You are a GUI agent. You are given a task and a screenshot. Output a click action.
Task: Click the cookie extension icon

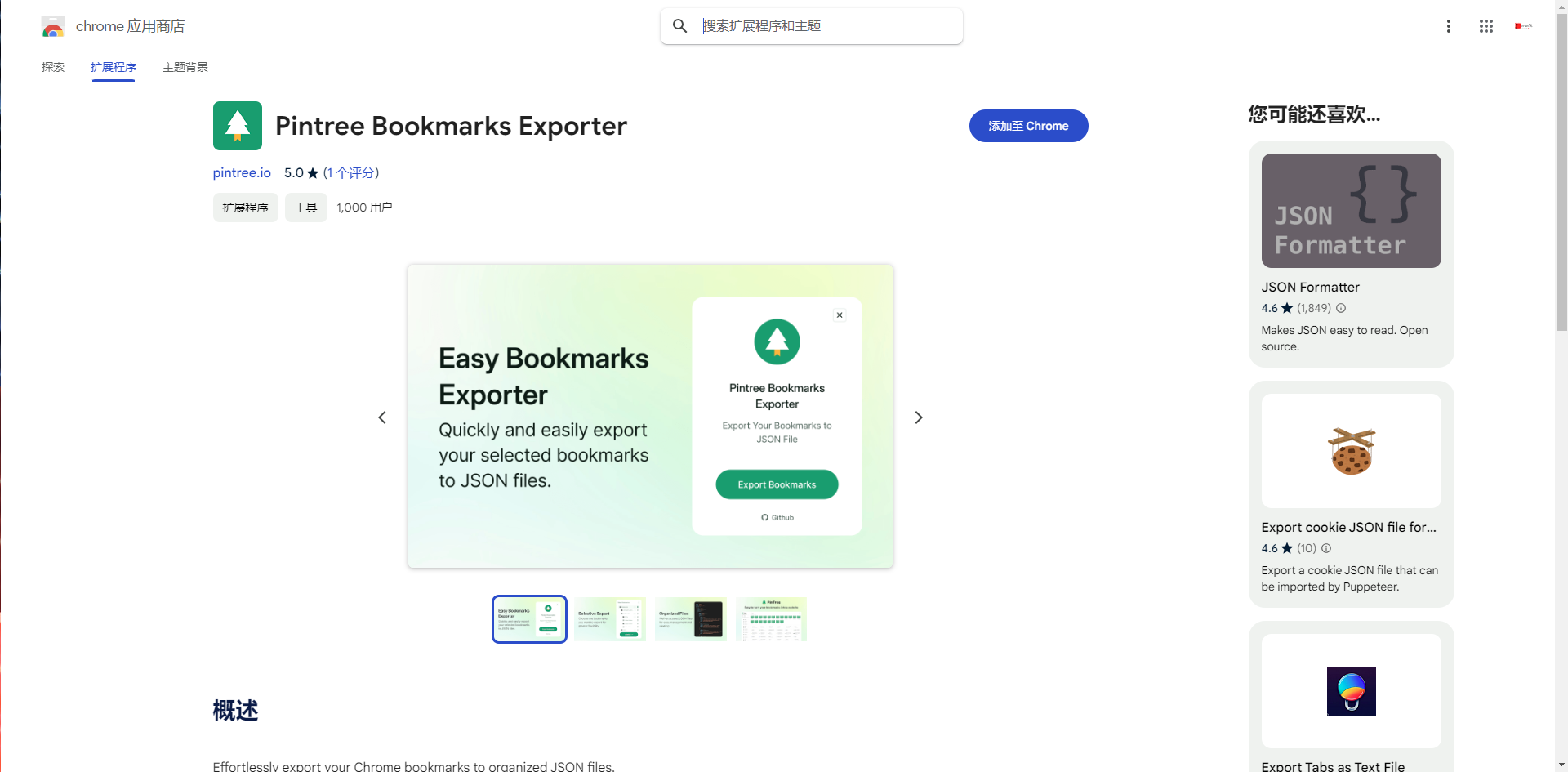tap(1352, 451)
